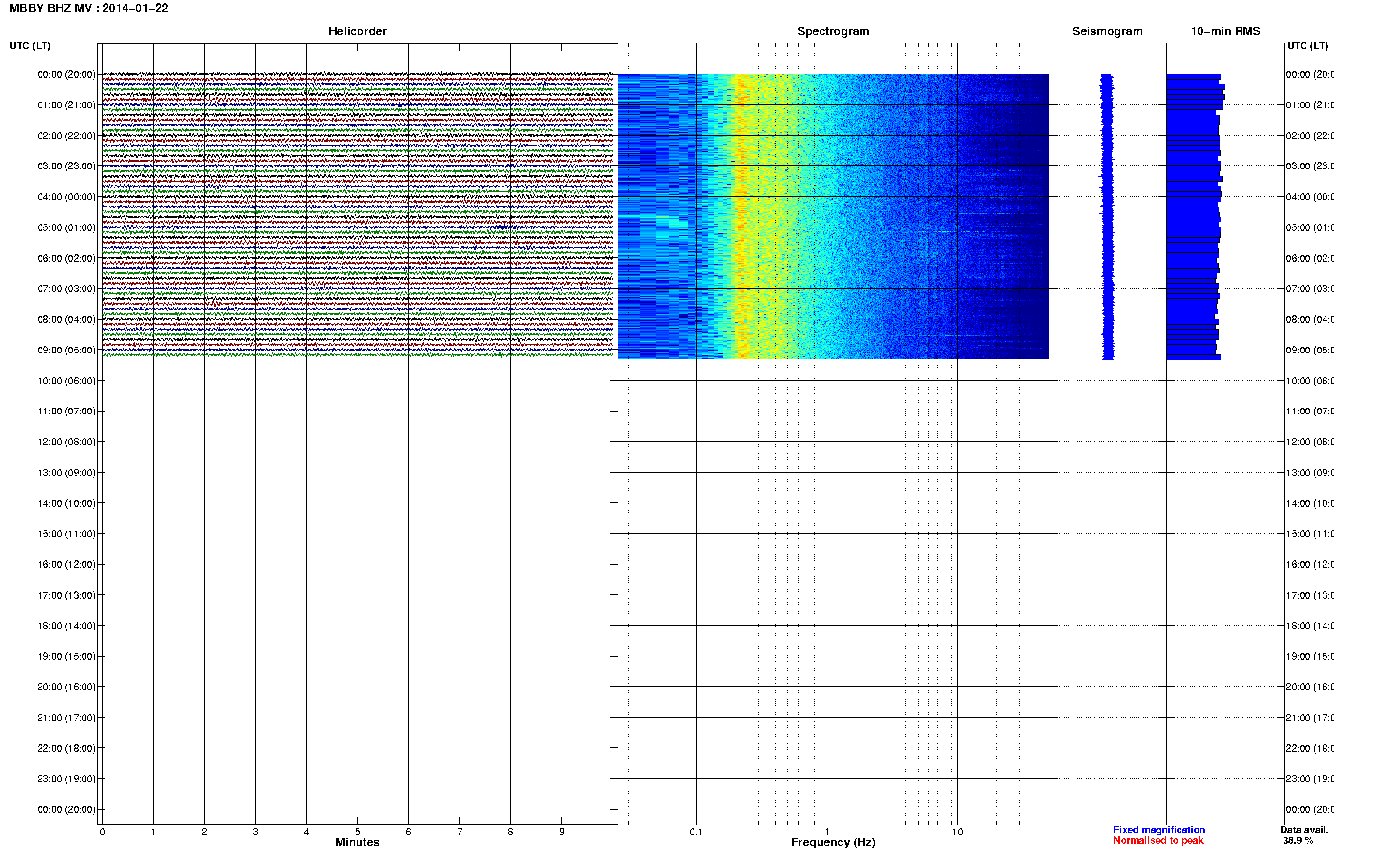Click the 'Frequency (Hz)' x-axis label

tap(833, 843)
